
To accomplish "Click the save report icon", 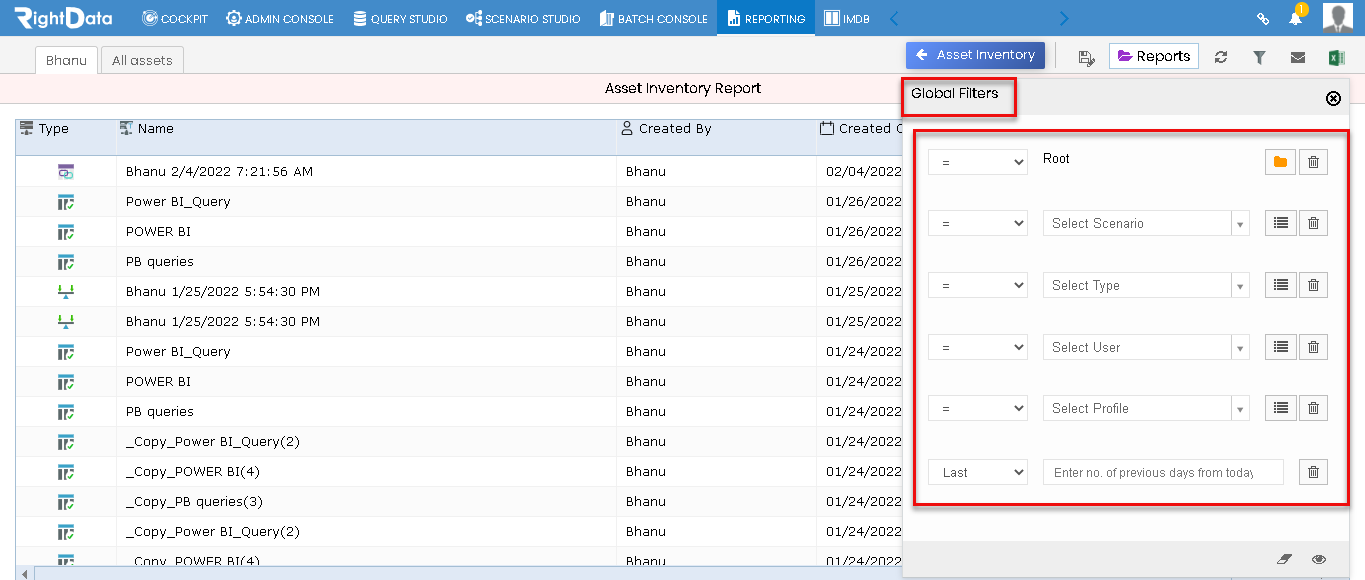I will [x=1086, y=57].
